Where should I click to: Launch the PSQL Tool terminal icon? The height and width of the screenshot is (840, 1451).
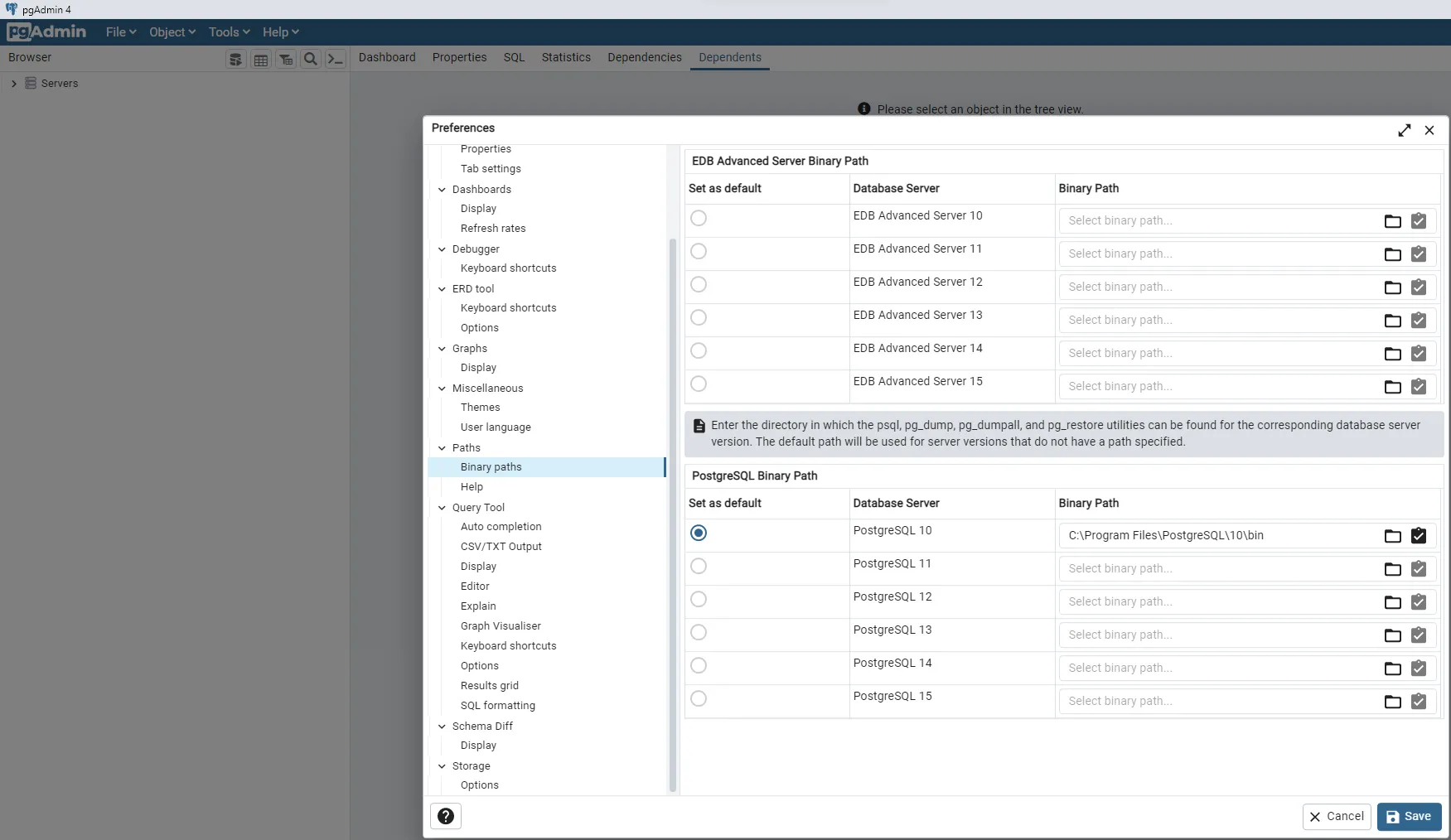(336, 60)
